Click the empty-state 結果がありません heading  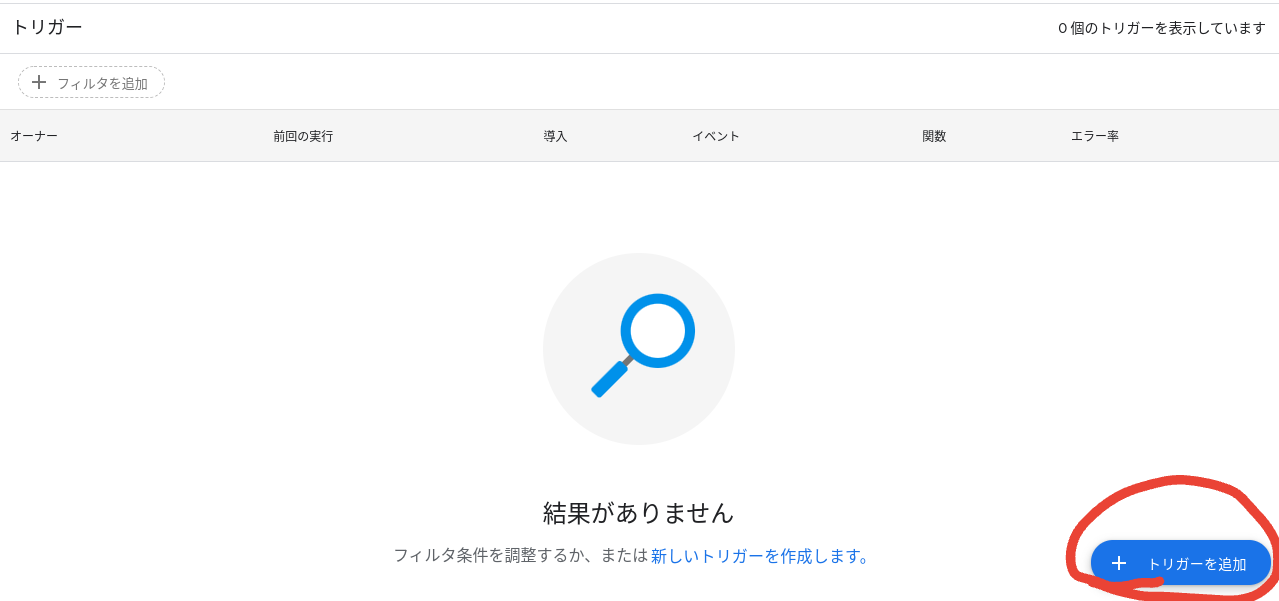[638, 511]
